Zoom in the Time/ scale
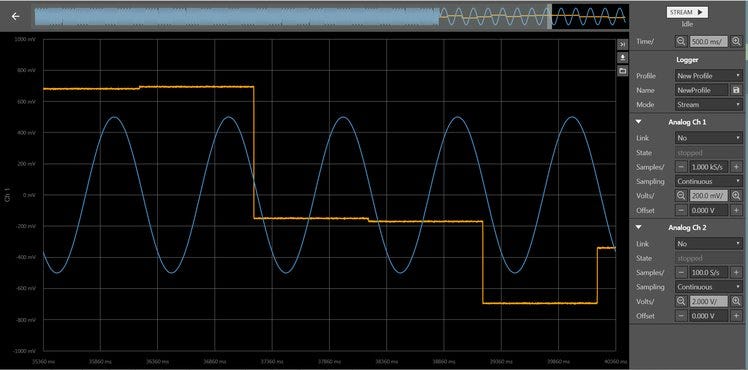This screenshot has height=370, width=748. coord(736,41)
